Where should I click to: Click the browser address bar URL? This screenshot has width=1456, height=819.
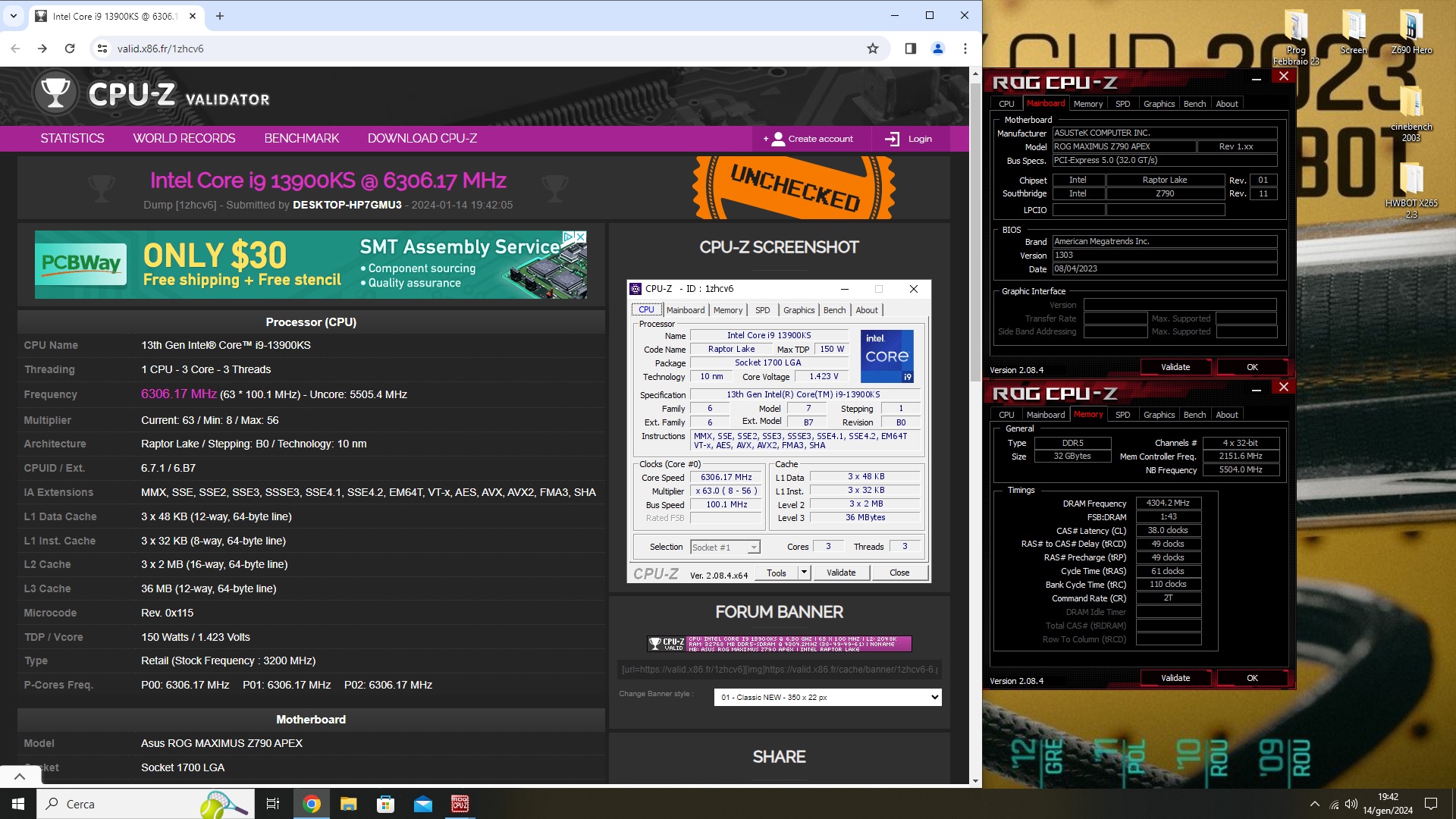coord(160,49)
